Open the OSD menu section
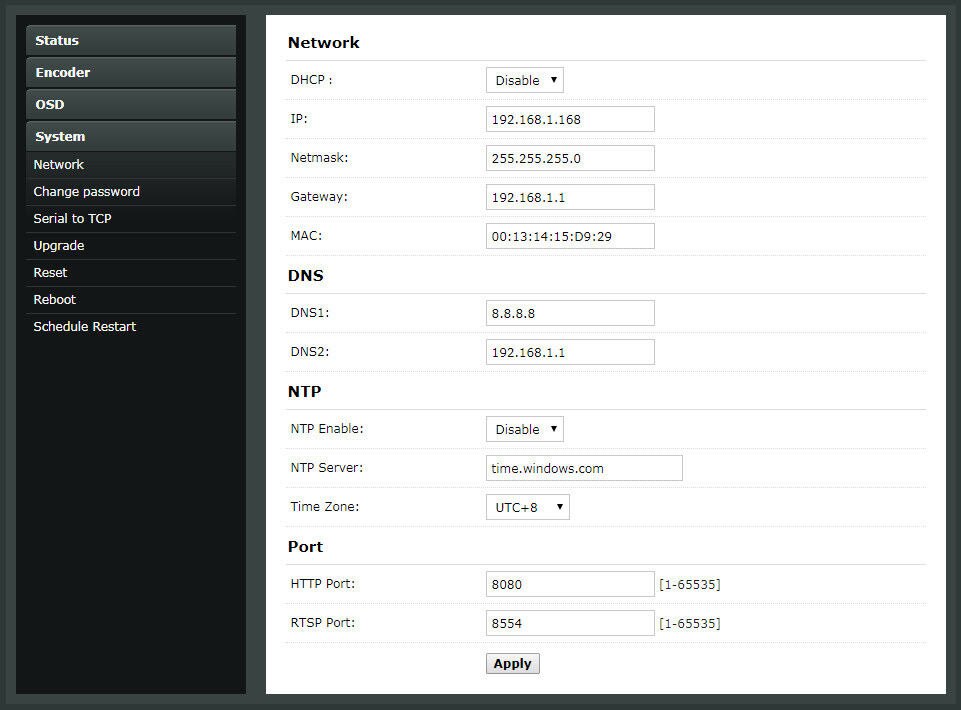 pyautogui.click(x=131, y=104)
